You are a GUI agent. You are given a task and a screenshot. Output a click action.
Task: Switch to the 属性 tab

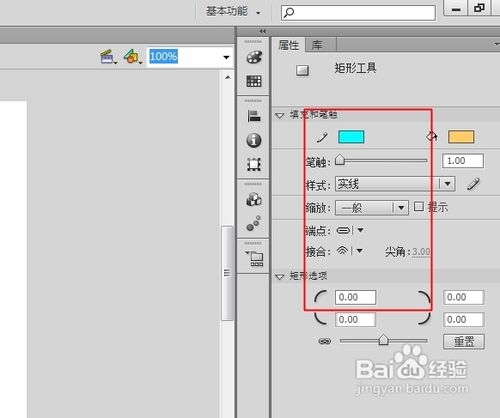(288, 45)
